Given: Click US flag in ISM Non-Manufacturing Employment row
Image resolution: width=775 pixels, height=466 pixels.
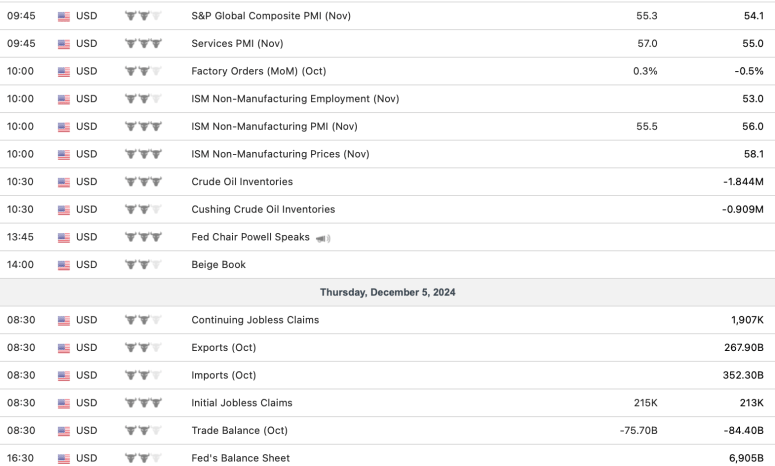Looking at the screenshot, I should (x=64, y=99).
